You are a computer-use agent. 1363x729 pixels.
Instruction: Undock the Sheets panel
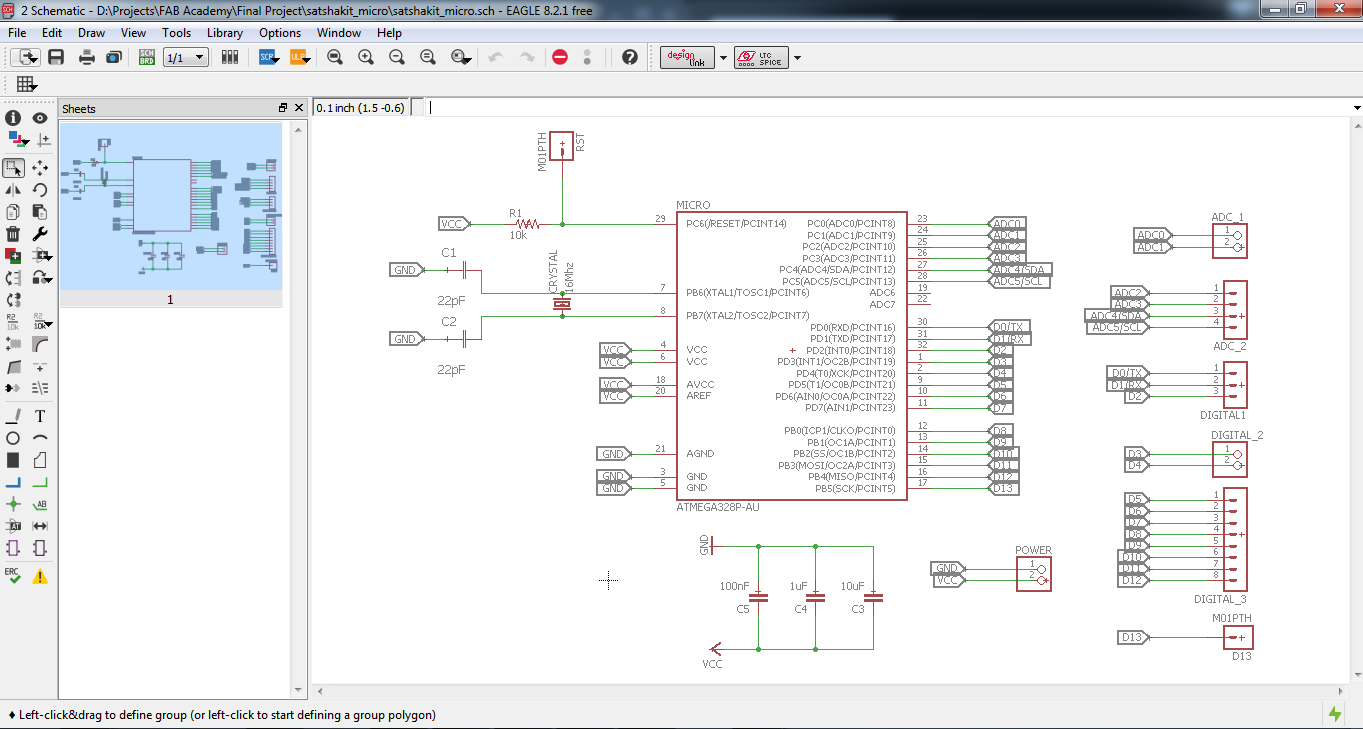pos(283,108)
